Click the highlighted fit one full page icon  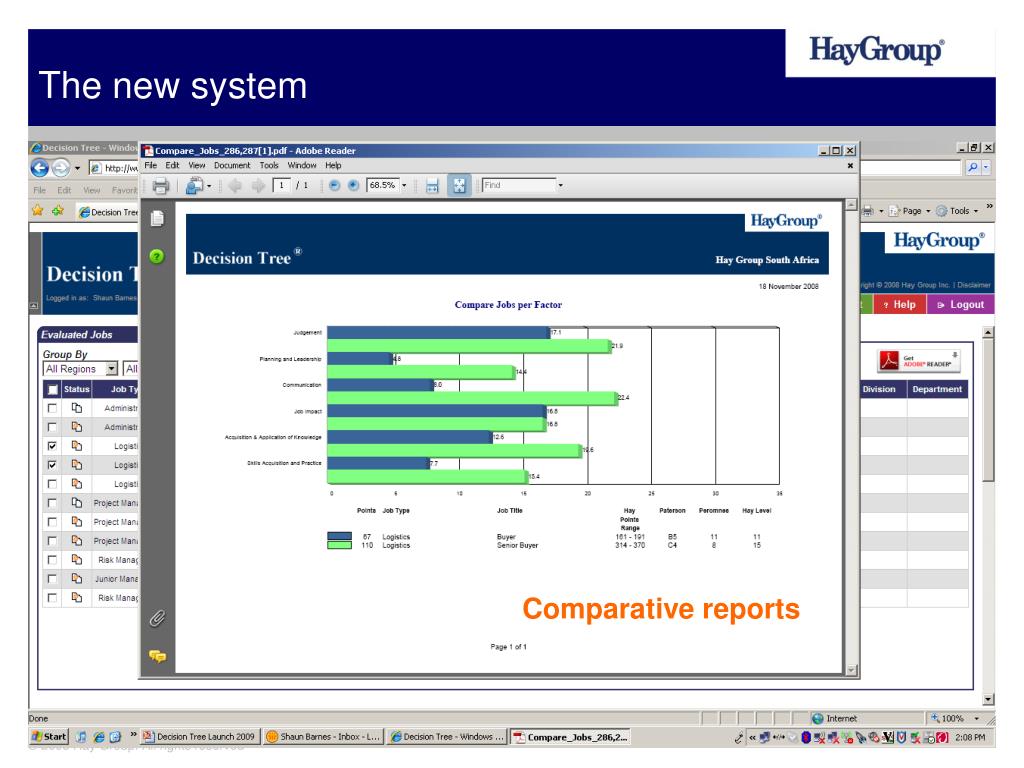459,185
